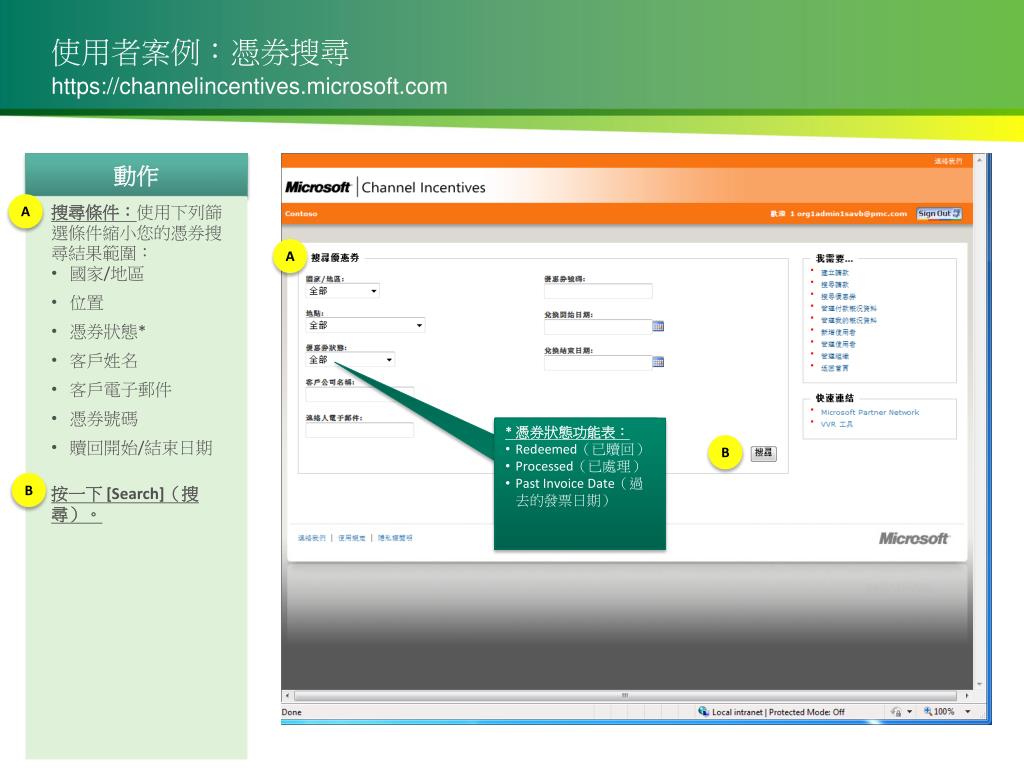Click the 憑券號碼 bullet in the 動作 panel

coord(104,419)
